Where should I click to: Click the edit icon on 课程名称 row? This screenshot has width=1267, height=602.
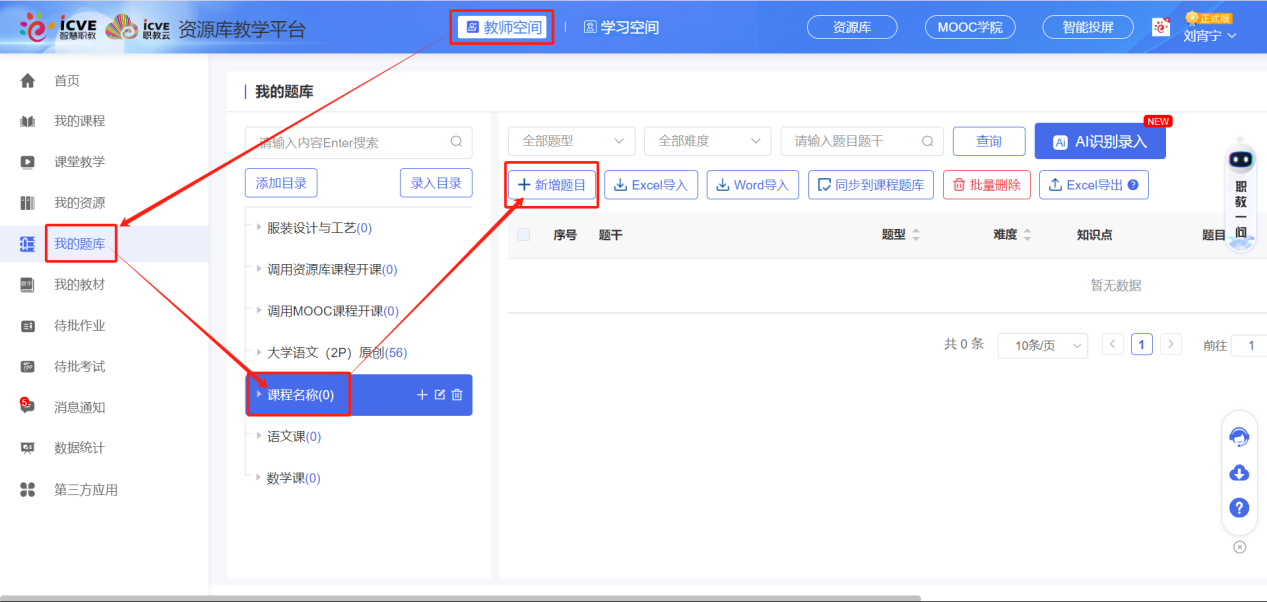click(x=439, y=395)
